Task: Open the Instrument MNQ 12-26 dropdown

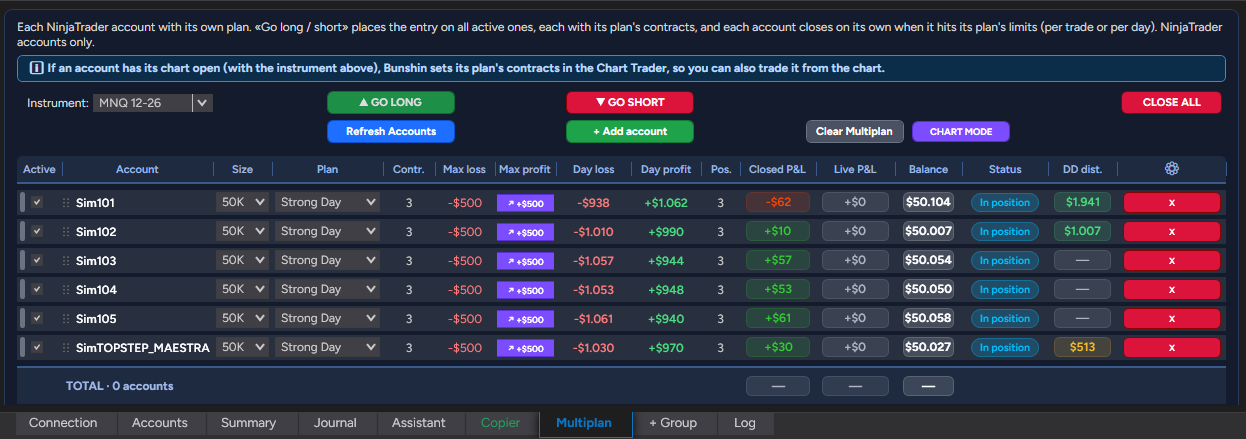Action: [x=153, y=102]
